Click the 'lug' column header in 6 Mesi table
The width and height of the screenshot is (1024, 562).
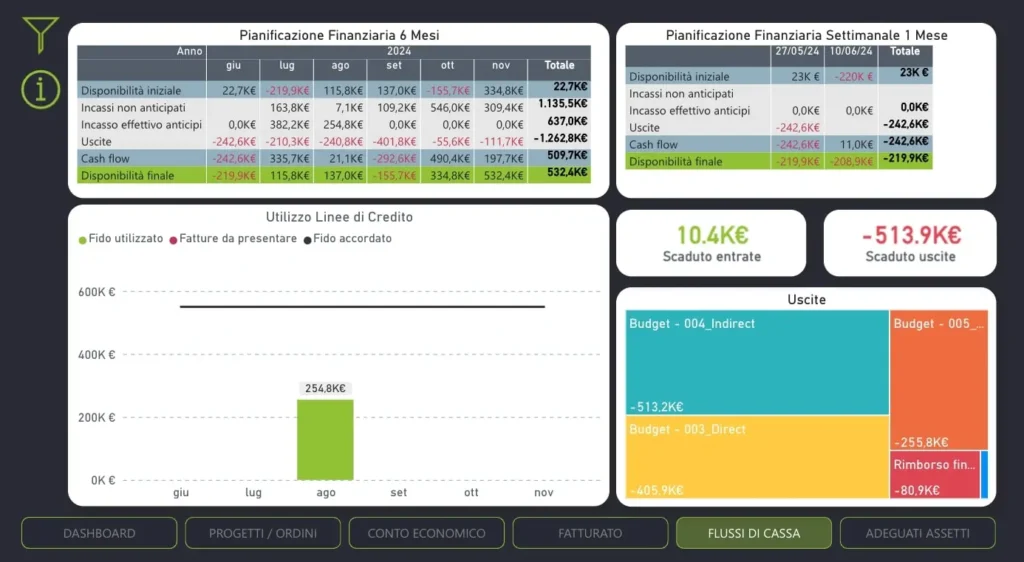[287, 65]
